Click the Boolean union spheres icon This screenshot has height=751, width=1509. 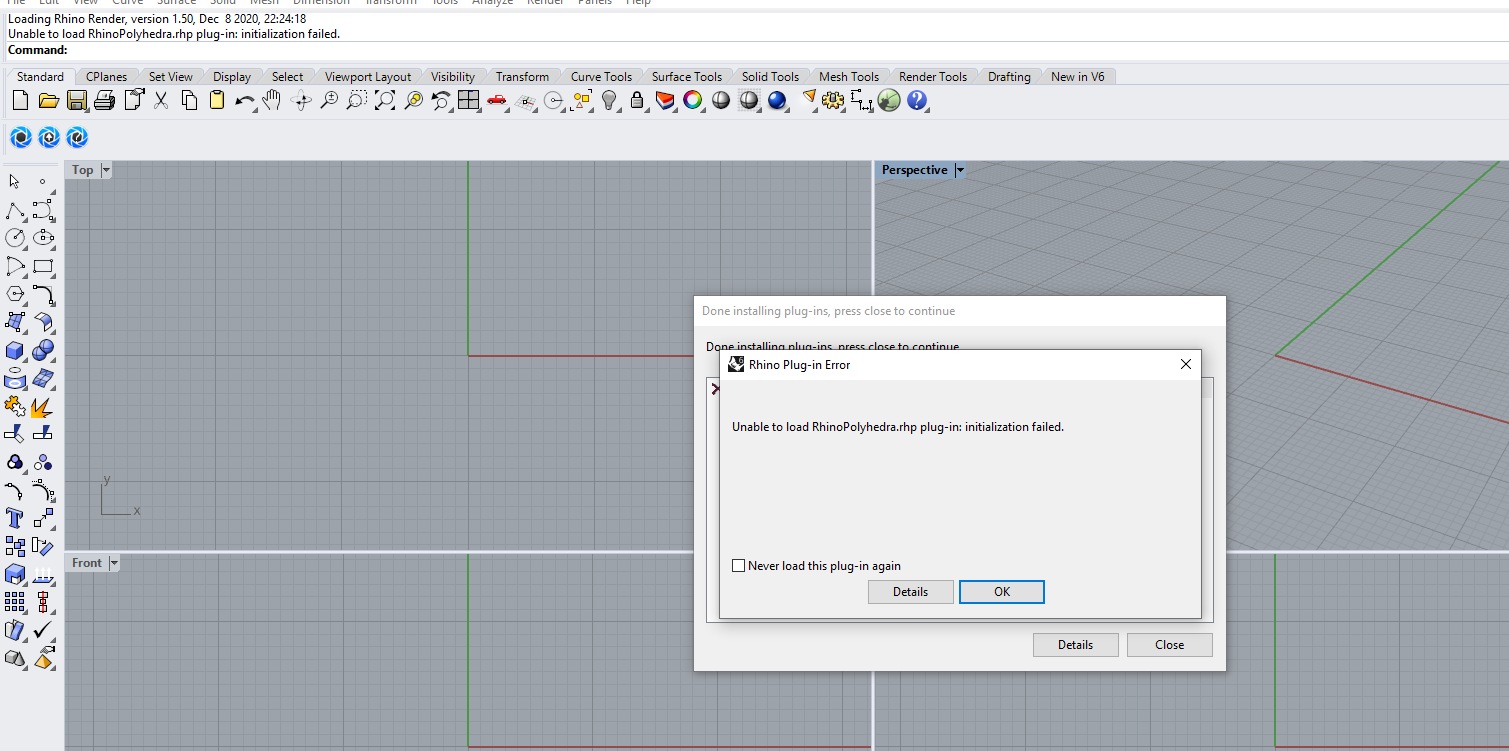43,350
